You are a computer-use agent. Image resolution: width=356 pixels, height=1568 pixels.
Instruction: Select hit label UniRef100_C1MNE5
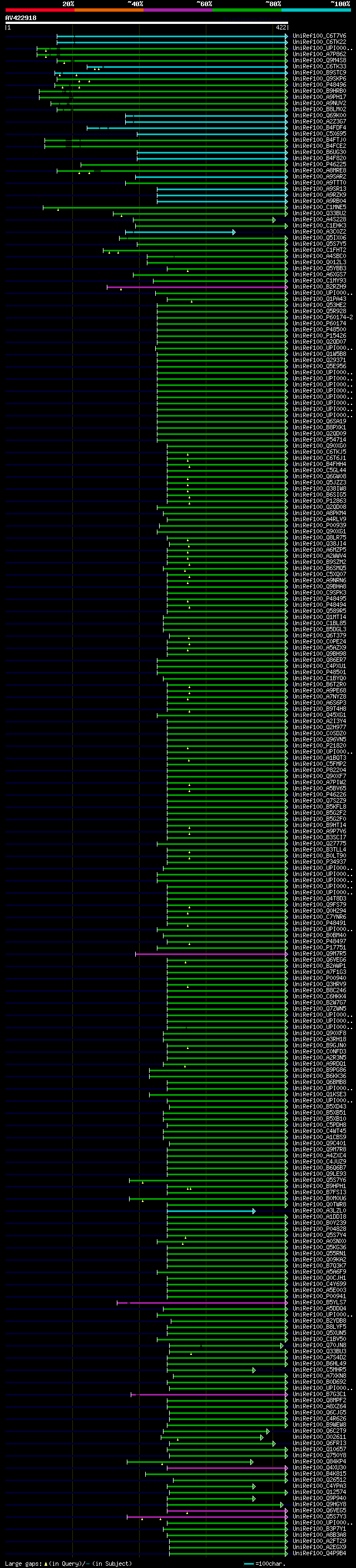(319, 207)
